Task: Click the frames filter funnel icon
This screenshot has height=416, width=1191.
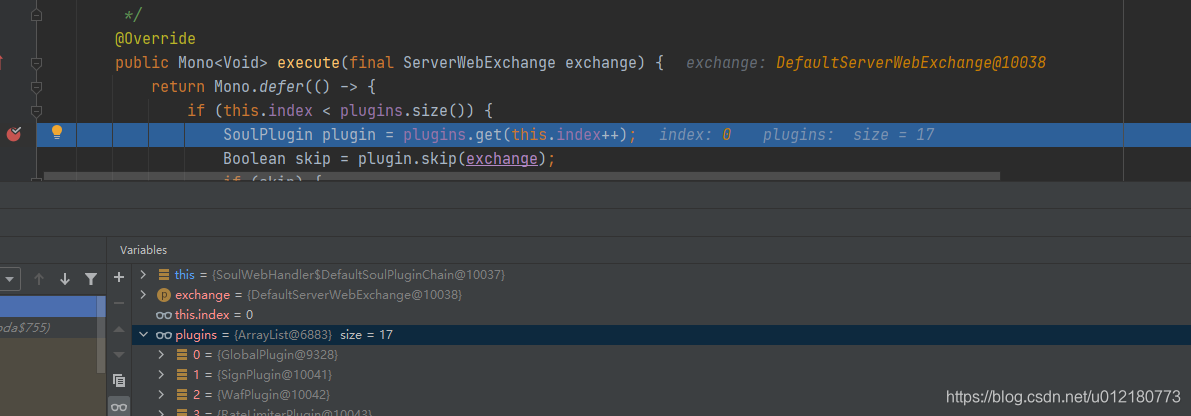Action: pos(91,279)
